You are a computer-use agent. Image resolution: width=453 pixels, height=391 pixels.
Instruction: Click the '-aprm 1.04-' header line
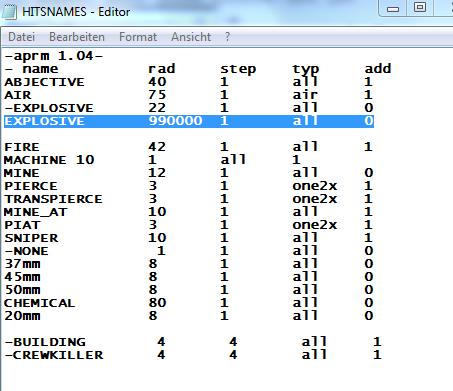tap(53, 56)
